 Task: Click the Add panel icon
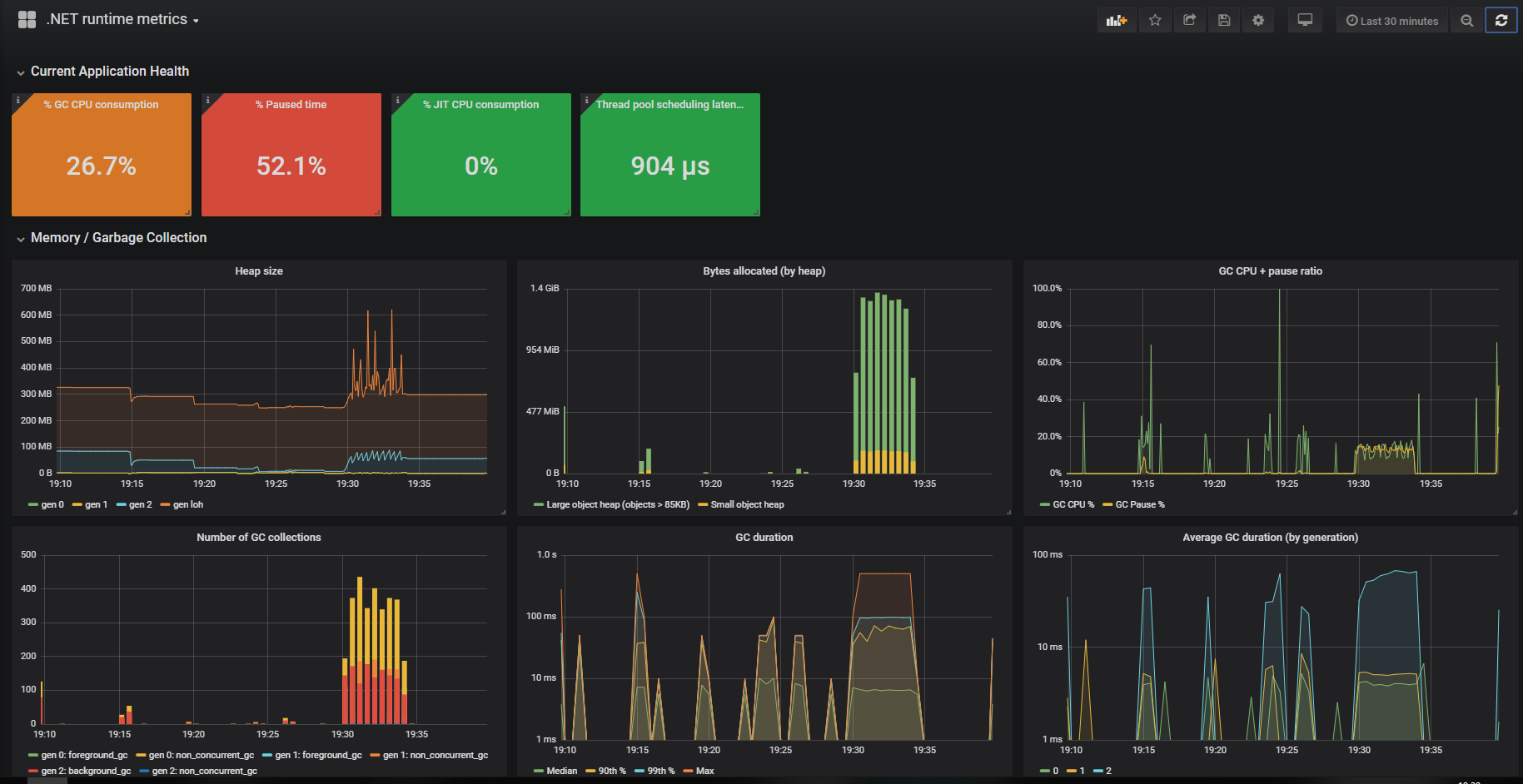(x=1116, y=21)
